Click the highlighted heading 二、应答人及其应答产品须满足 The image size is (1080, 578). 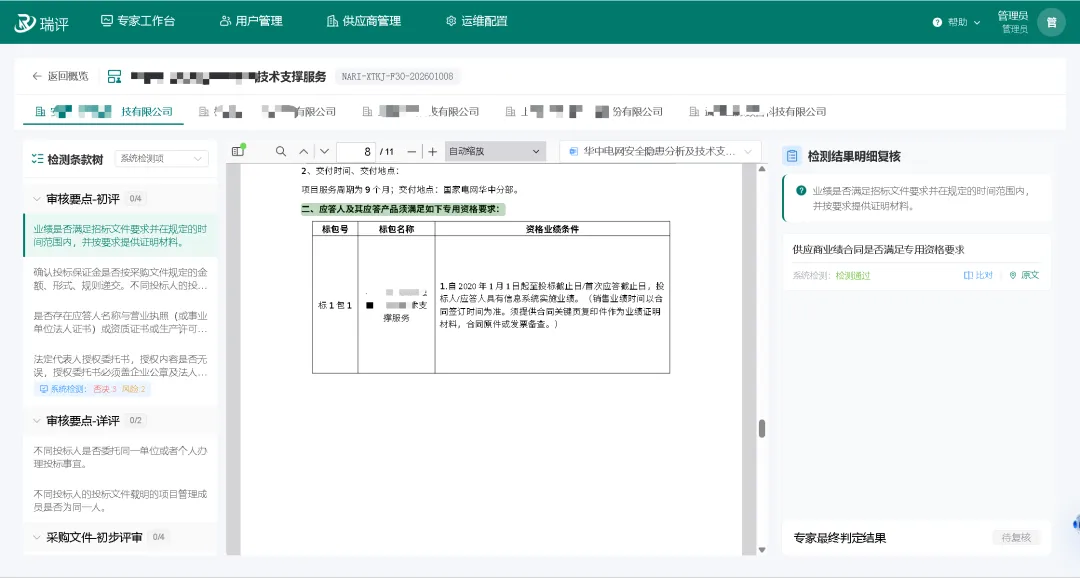pyautogui.click(x=401, y=209)
